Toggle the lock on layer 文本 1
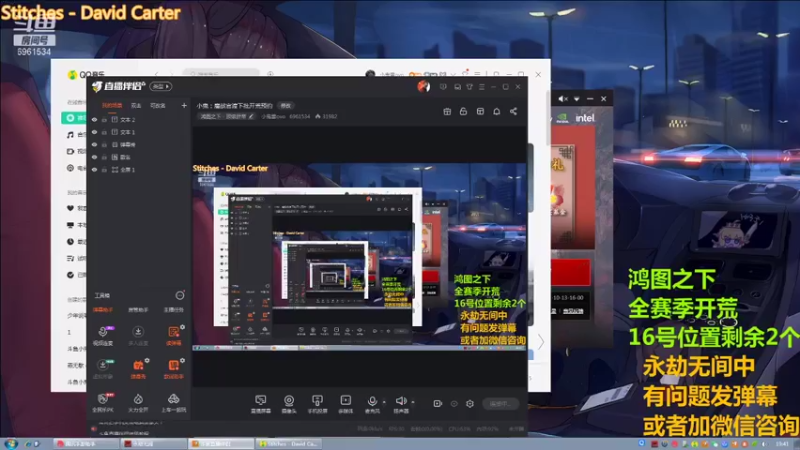The width and height of the screenshot is (800, 450). pos(104,132)
